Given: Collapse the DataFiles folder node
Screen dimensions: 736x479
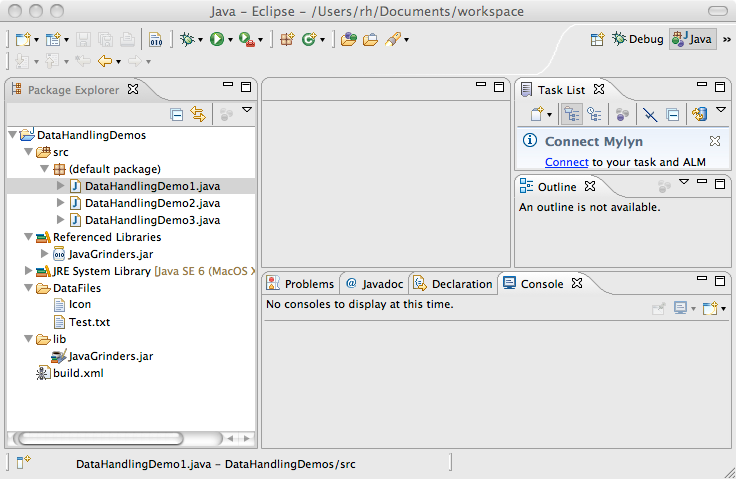Looking at the screenshot, I should [29, 287].
